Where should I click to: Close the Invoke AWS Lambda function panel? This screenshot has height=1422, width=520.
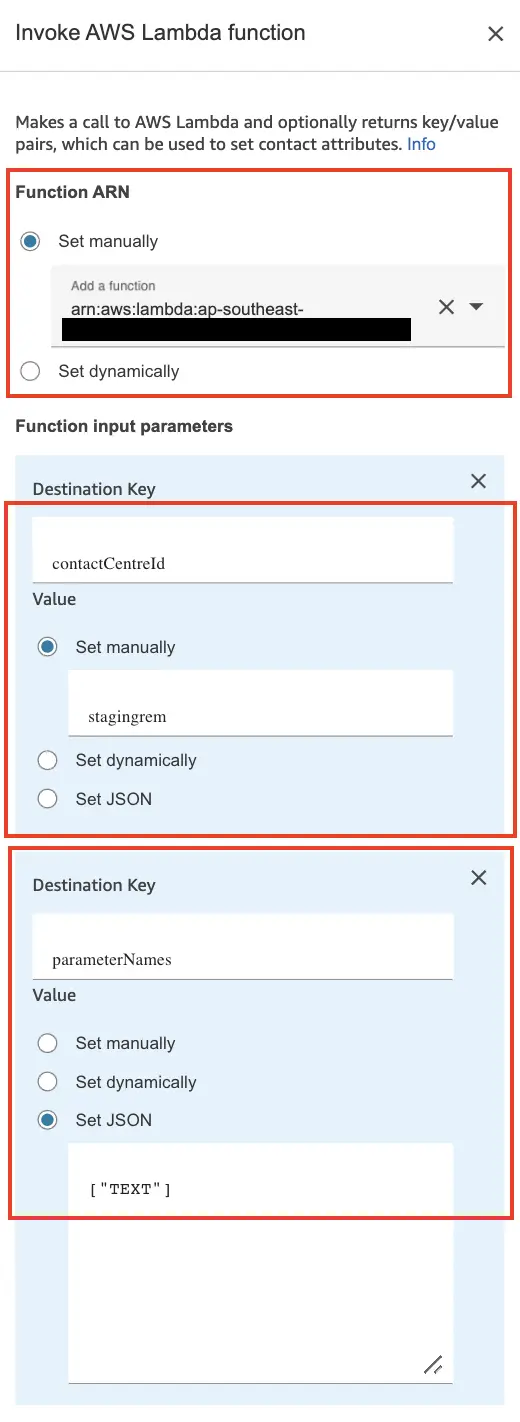[495, 34]
